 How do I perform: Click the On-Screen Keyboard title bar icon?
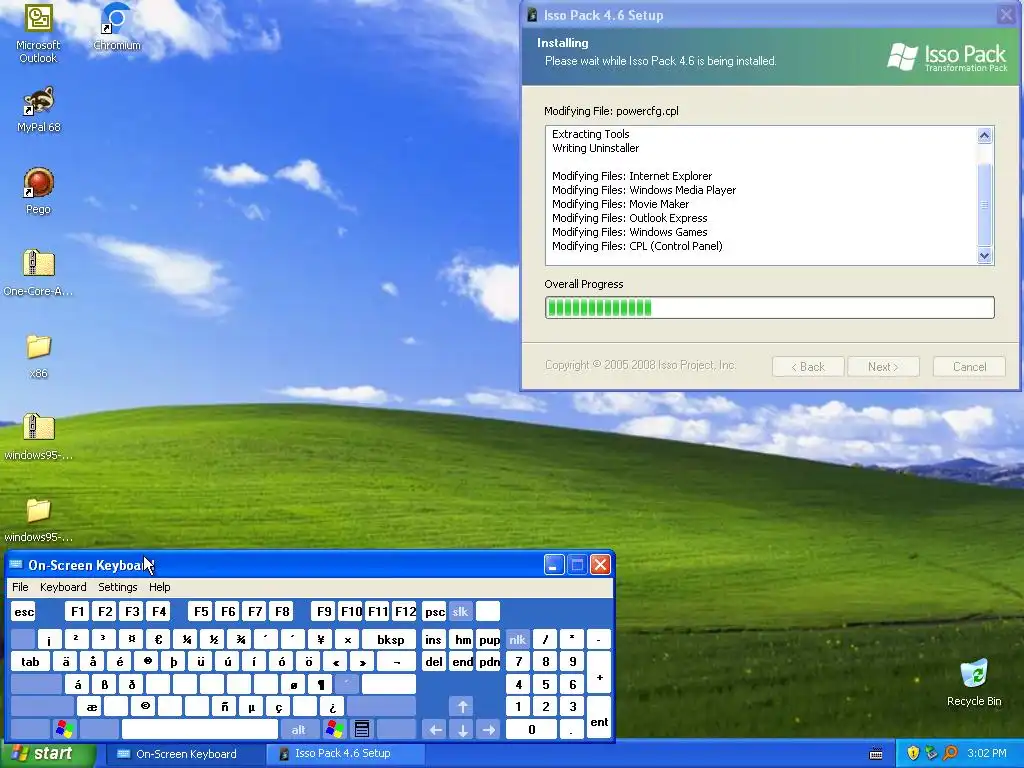(x=16, y=565)
